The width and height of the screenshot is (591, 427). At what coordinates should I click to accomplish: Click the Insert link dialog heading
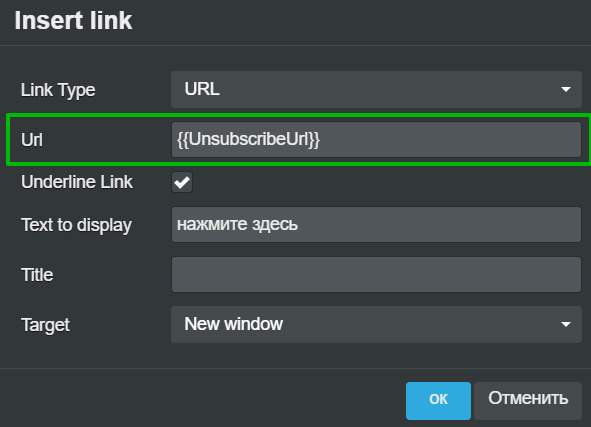coord(73,20)
